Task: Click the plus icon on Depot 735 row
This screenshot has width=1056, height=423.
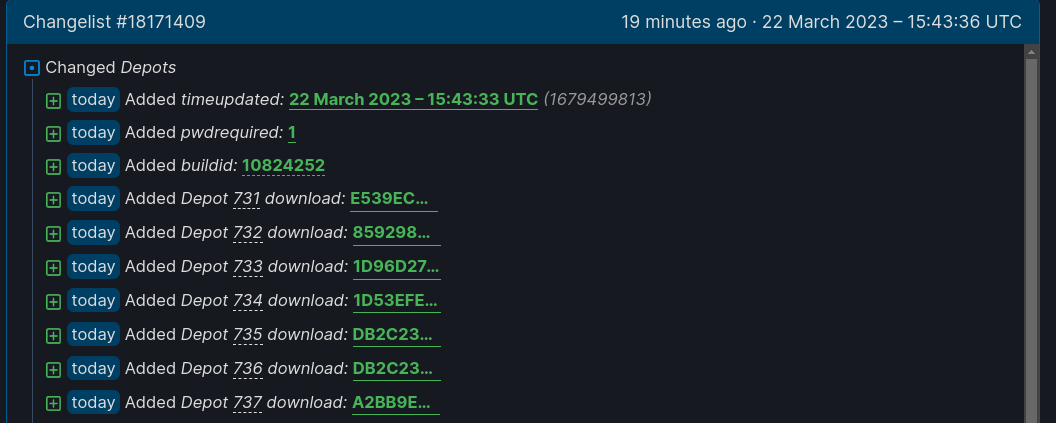Action: pos(53,335)
